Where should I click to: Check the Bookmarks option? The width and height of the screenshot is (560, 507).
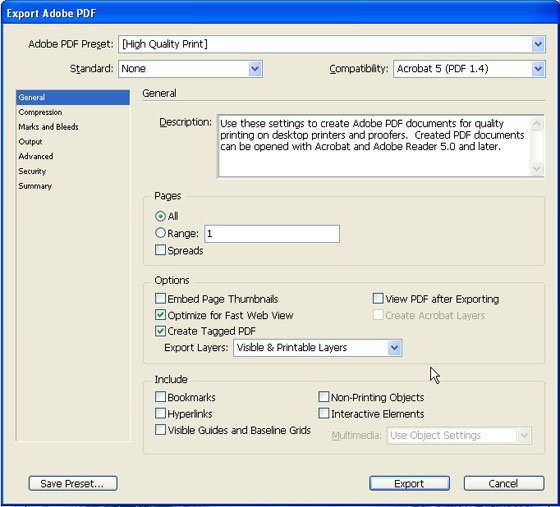tap(160, 397)
